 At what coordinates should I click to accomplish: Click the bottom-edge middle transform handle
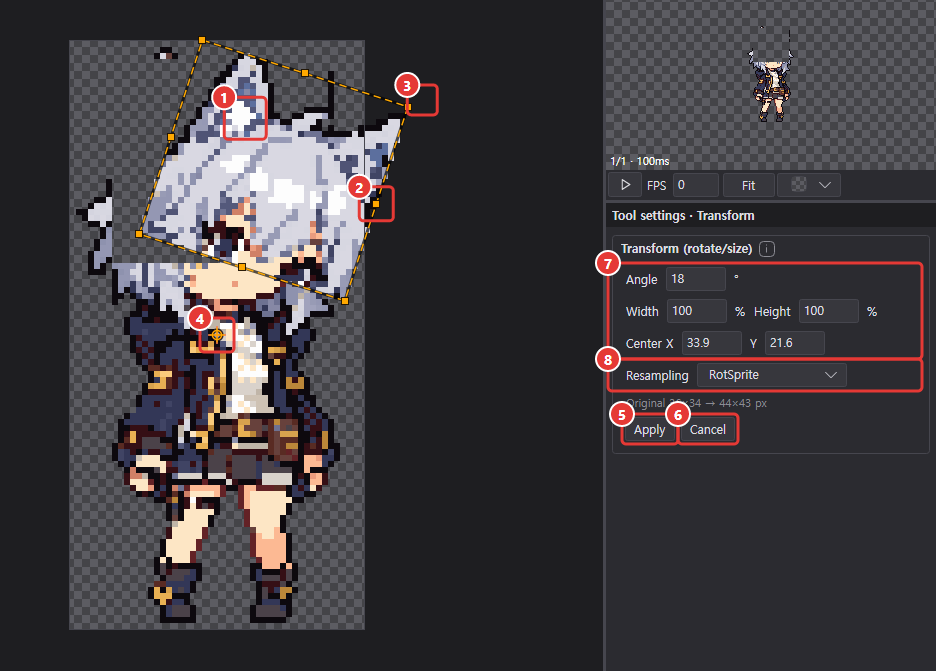[x=242, y=267]
